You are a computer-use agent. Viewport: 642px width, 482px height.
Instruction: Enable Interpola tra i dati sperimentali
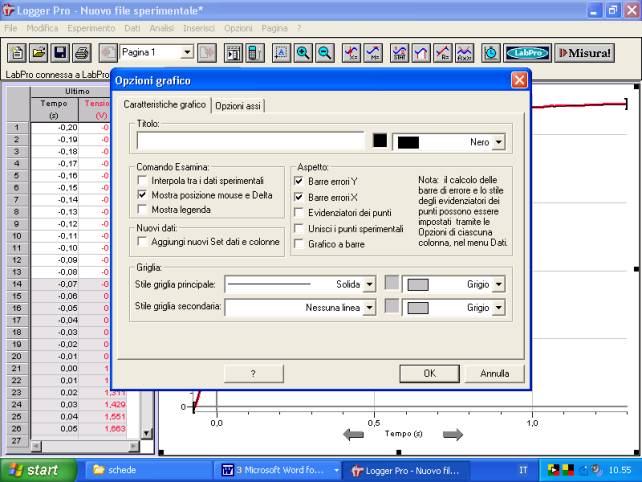(x=143, y=180)
